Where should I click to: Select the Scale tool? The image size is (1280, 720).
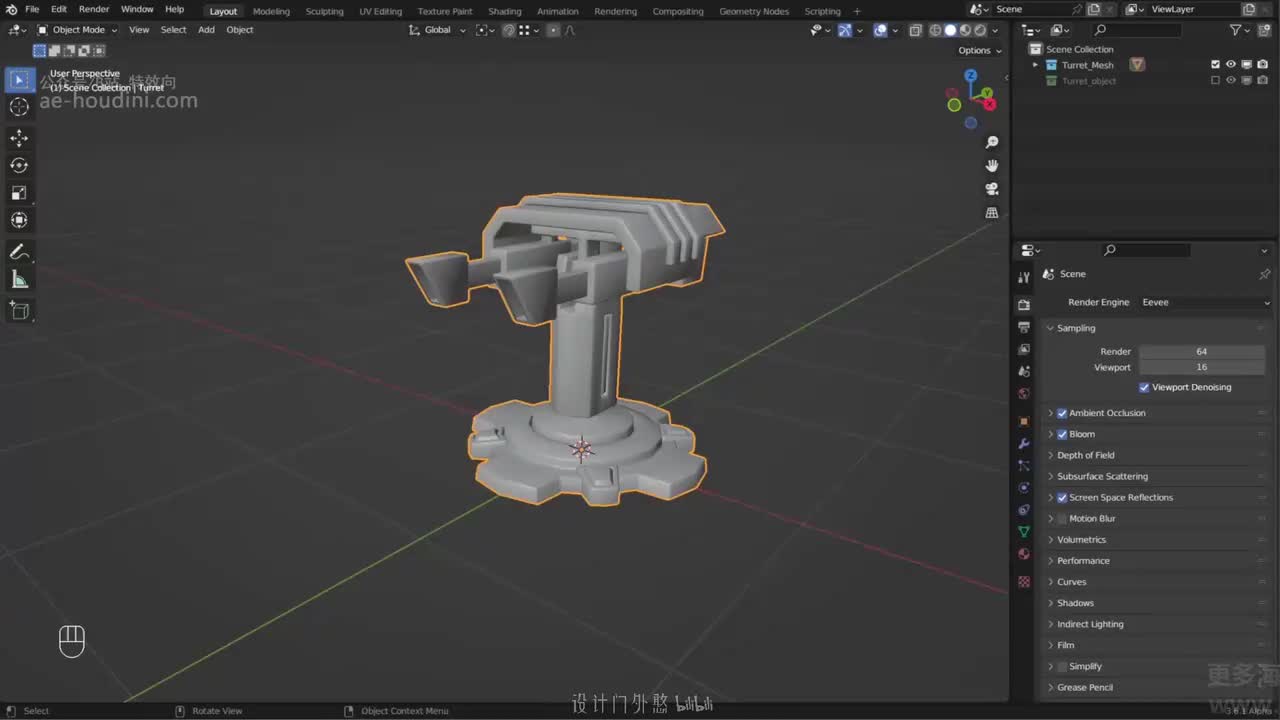point(19,193)
